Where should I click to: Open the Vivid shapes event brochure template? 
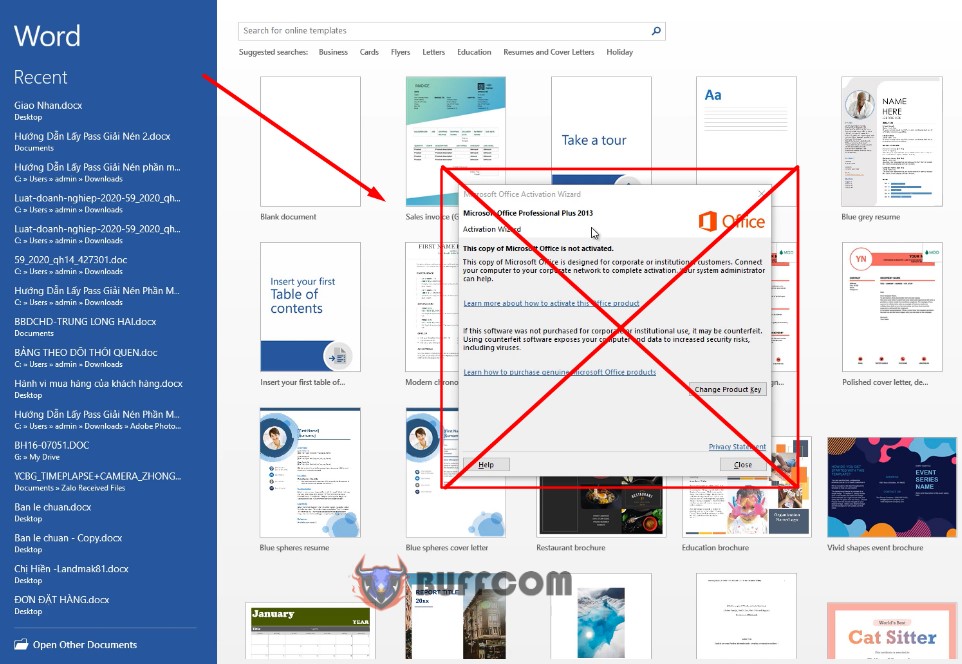(x=891, y=487)
